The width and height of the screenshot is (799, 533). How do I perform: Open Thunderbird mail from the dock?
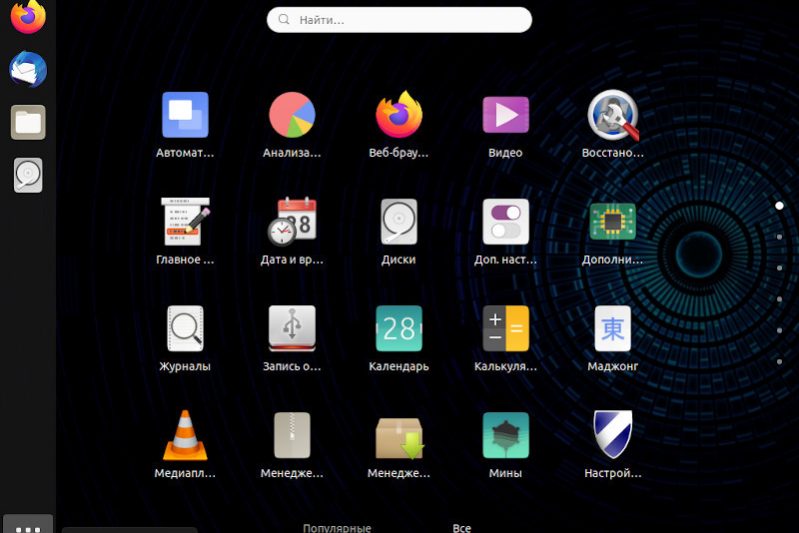click(28, 70)
